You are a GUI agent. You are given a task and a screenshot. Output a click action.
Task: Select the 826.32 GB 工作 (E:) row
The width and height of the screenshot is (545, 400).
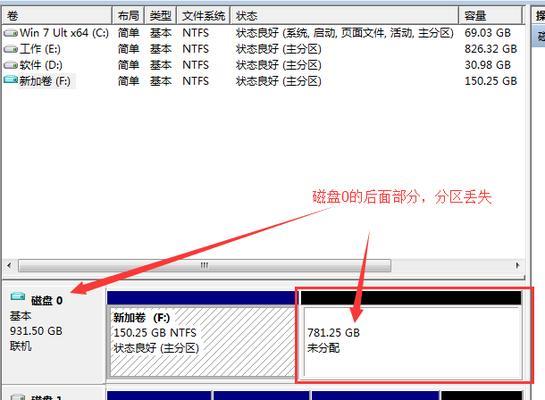(262, 49)
